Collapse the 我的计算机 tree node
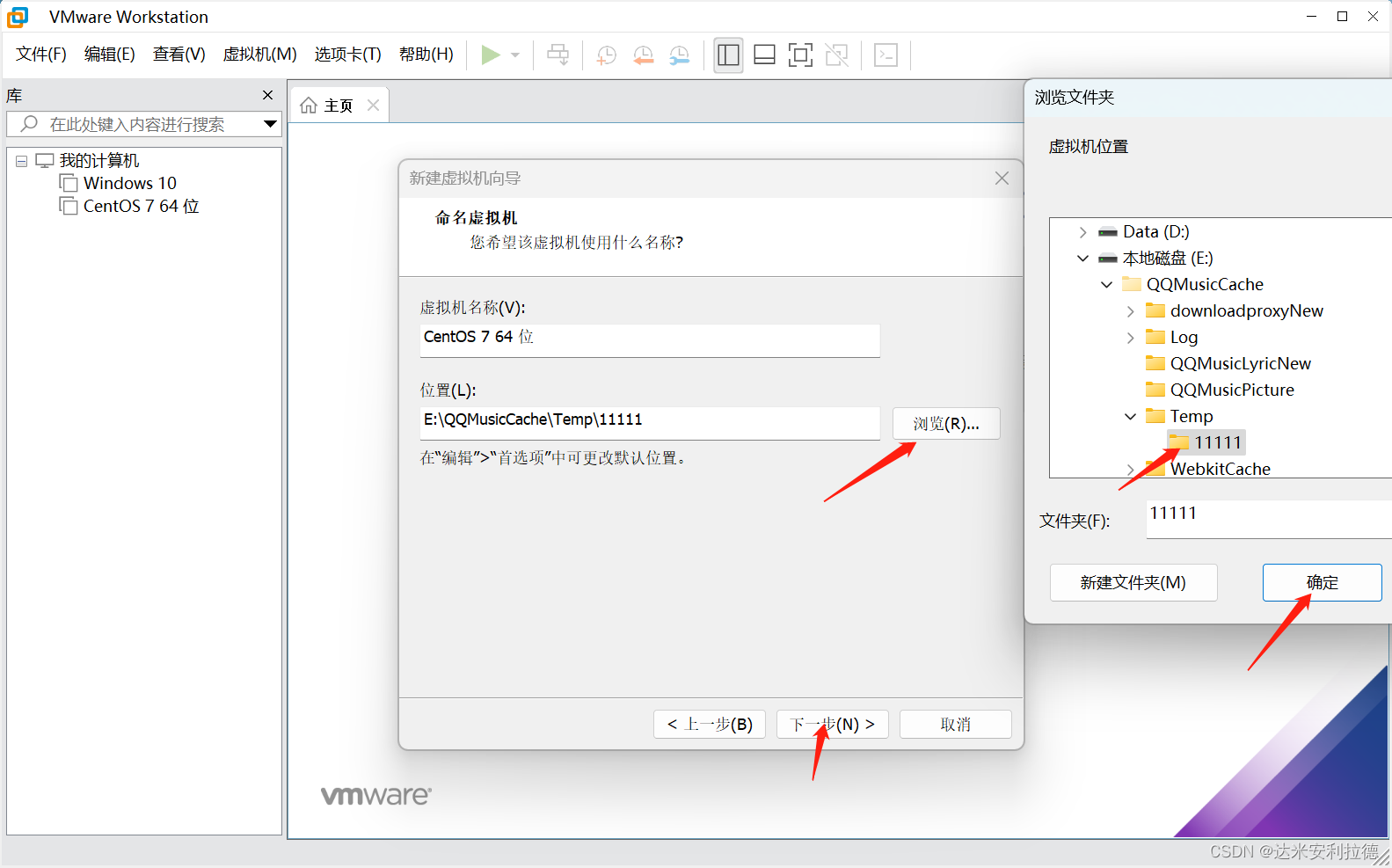Screen dimensions: 1392x868 [22, 161]
